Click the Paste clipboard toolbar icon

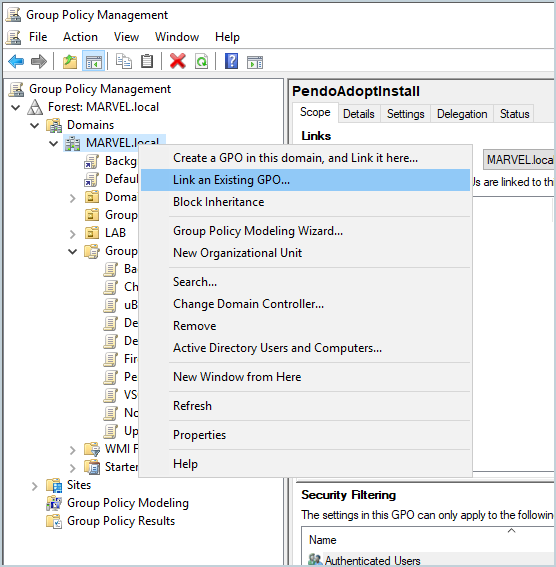[x=147, y=61]
